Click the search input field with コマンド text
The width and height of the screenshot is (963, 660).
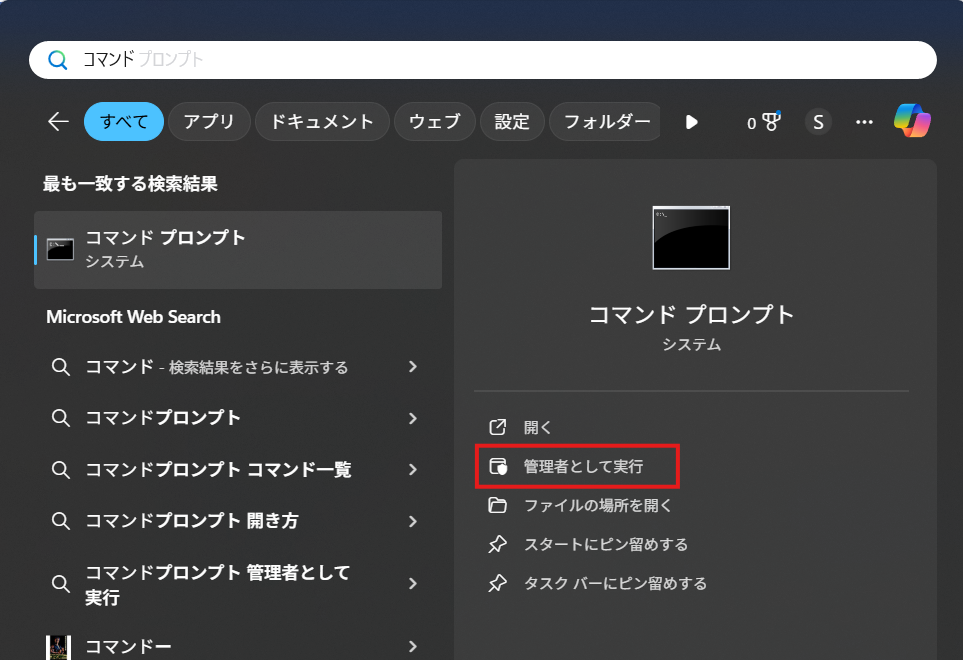click(x=482, y=60)
